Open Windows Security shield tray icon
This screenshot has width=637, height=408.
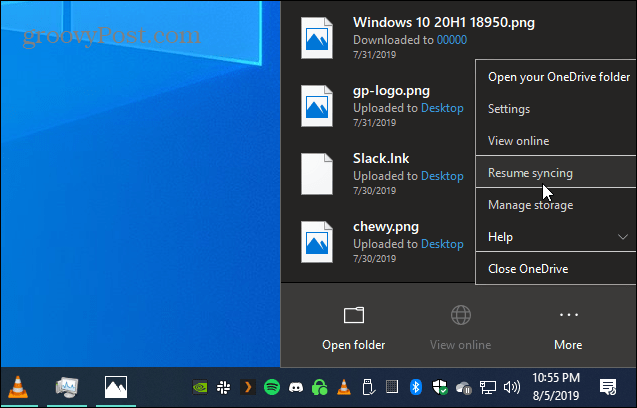point(440,387)
